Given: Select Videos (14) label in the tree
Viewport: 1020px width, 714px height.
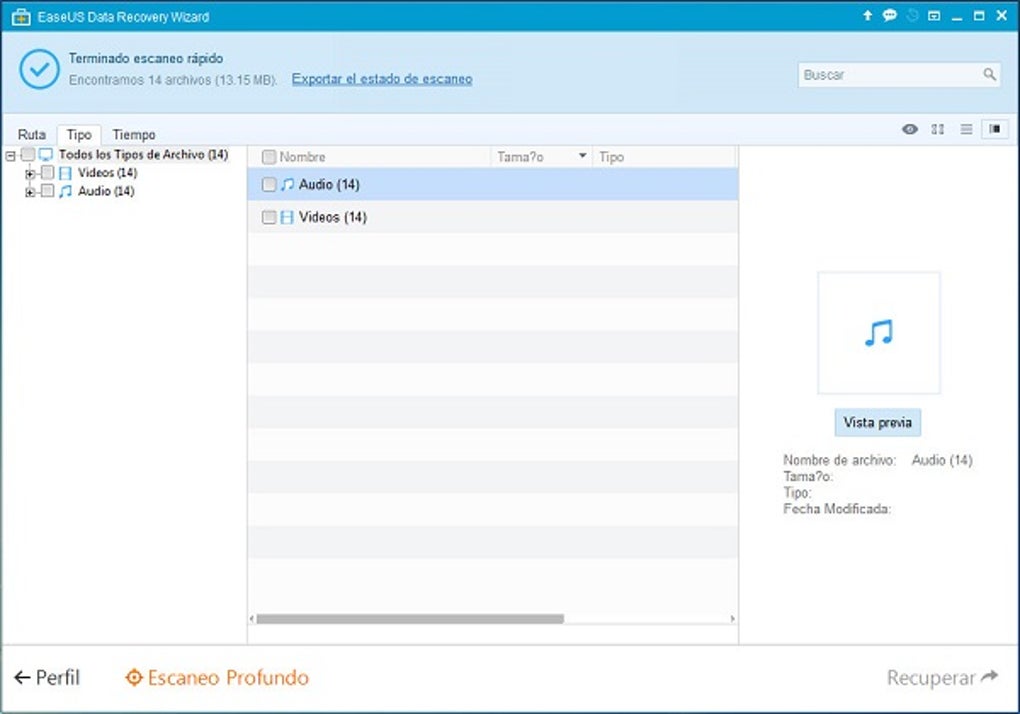Looking at the screenshot, I should (107, 172).
